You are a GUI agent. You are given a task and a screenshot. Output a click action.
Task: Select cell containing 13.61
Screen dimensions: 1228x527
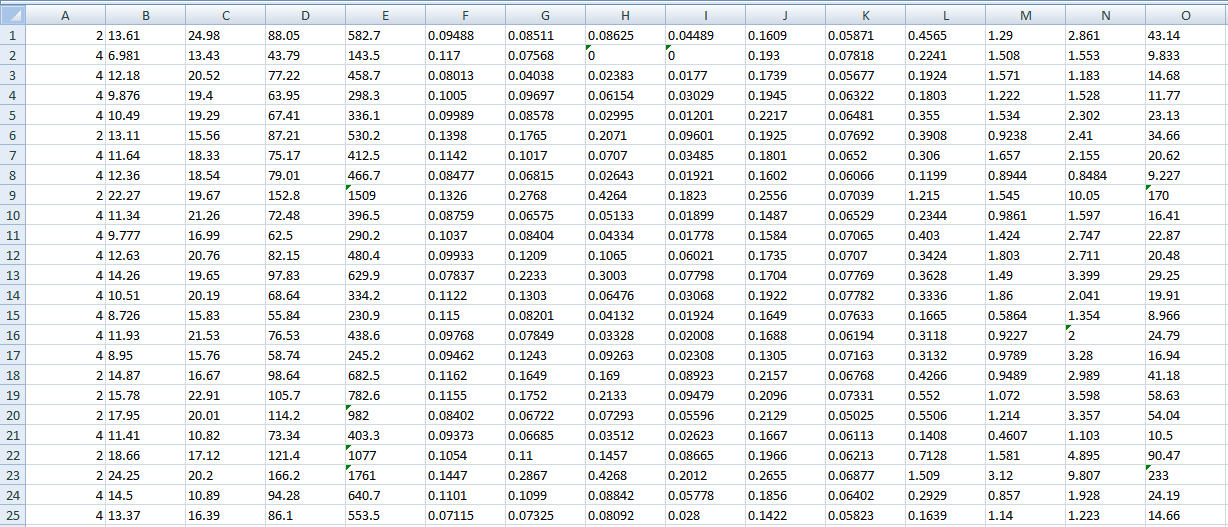[145, 35]
